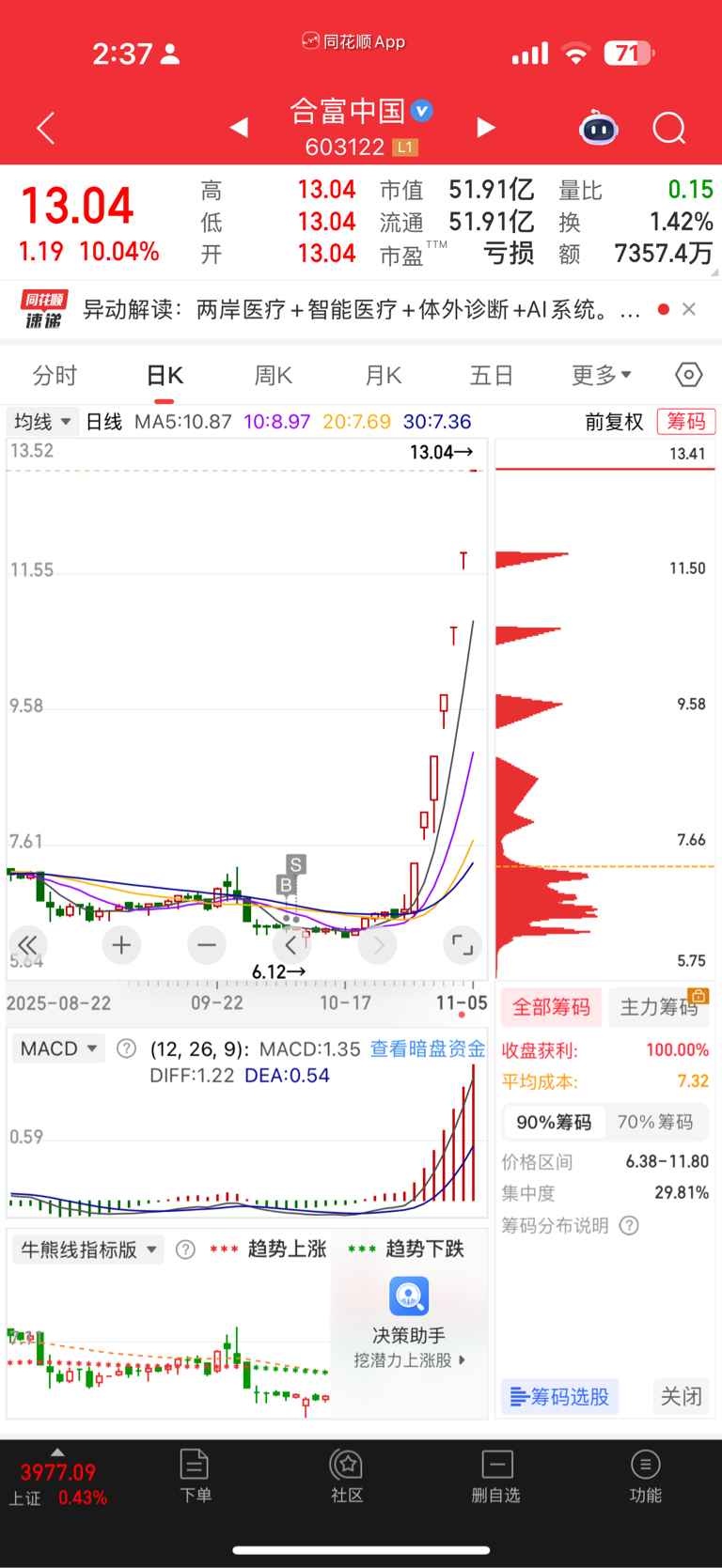Open 牛熊线指标版 help question mark
Screen dimensions: 722x1568
[x=185, y=1250]
